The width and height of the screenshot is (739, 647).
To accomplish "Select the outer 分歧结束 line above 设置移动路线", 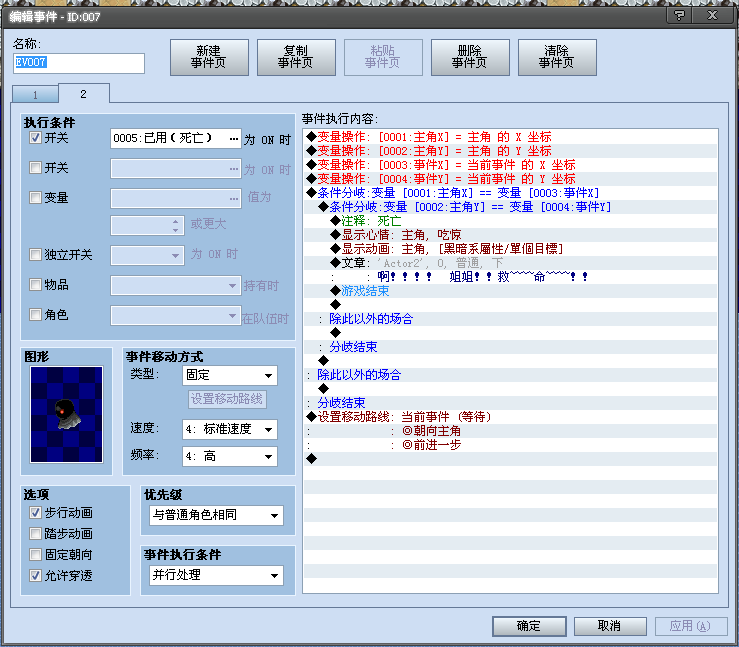I will click(x=510, y=403).
